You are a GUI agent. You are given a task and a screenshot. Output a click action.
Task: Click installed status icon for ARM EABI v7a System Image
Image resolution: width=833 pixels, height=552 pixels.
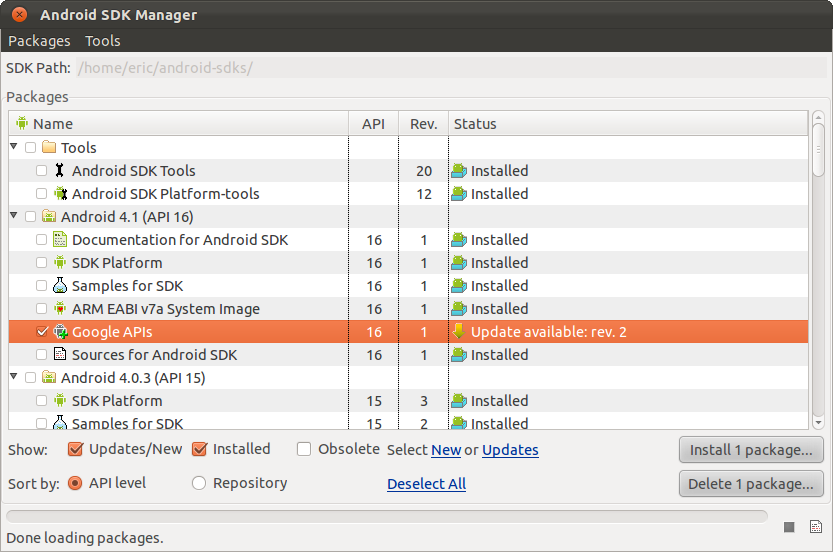coord(459,309)
